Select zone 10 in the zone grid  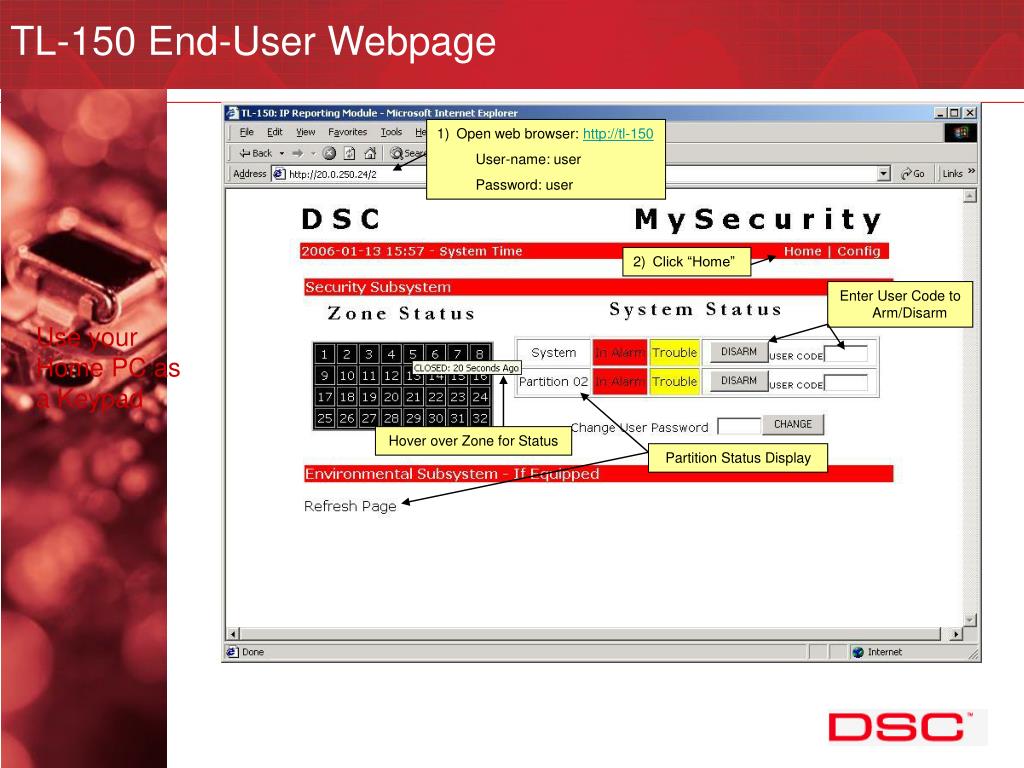347,376
